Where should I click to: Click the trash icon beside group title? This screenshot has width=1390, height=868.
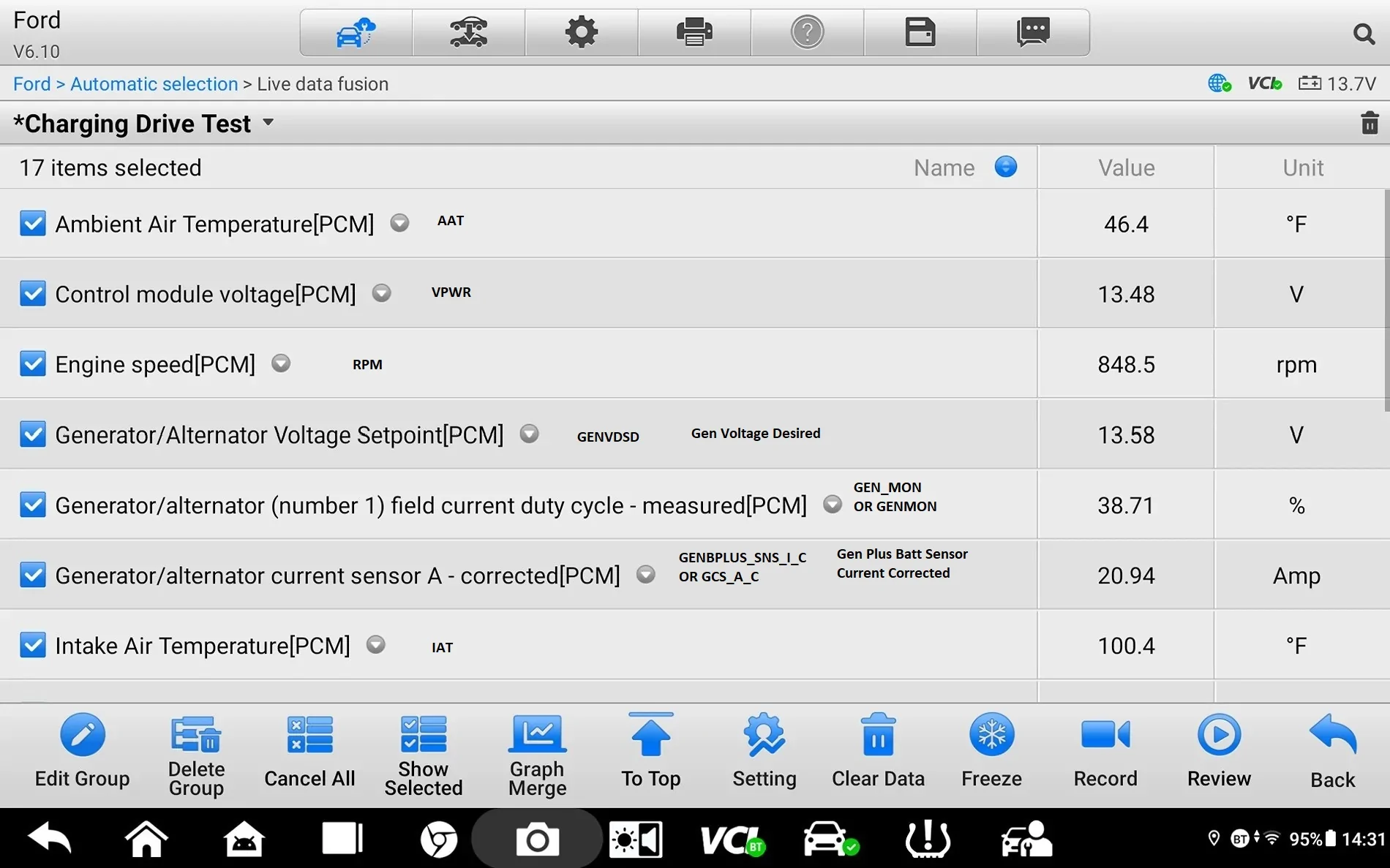[1370, 123]
